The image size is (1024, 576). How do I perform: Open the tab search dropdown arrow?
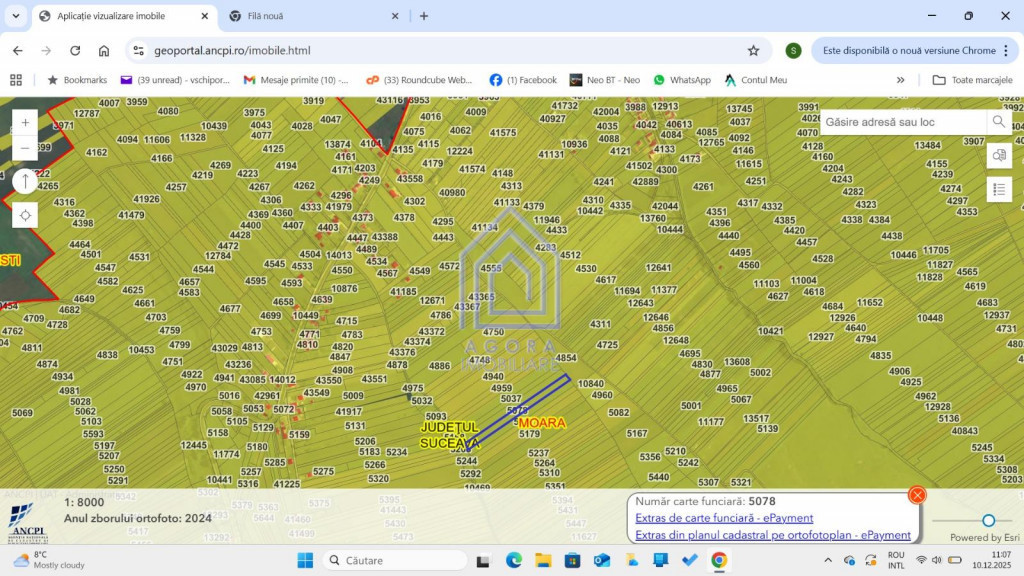[x=15, y=16]
